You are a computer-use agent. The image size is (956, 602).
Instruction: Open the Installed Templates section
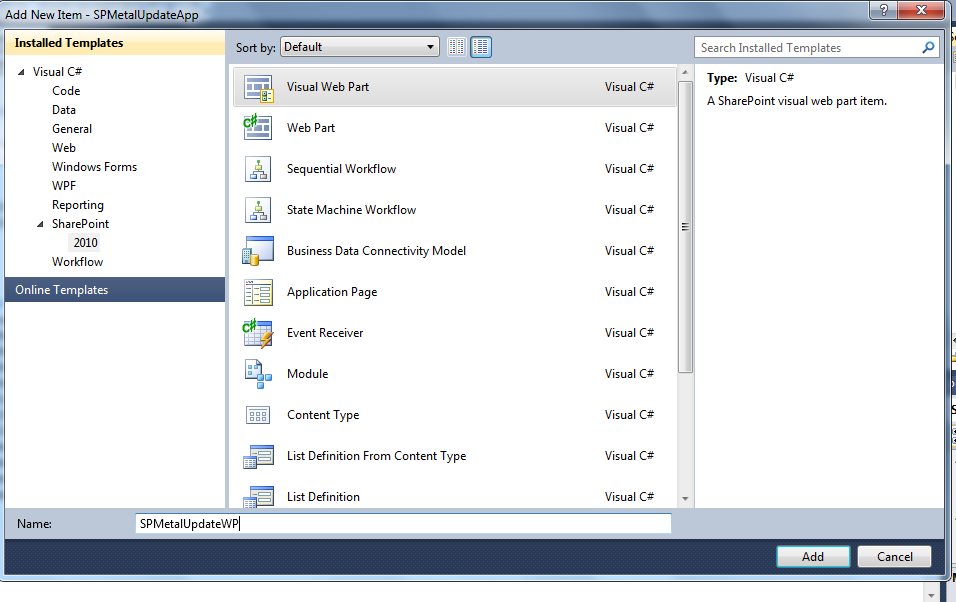coord(115,43)
